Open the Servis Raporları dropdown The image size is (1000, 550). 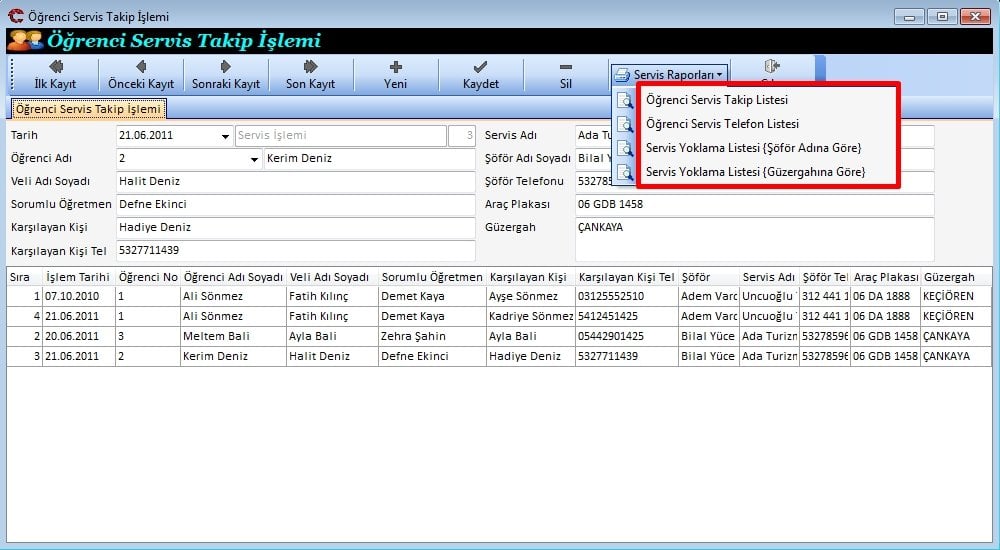click(669, 75)
